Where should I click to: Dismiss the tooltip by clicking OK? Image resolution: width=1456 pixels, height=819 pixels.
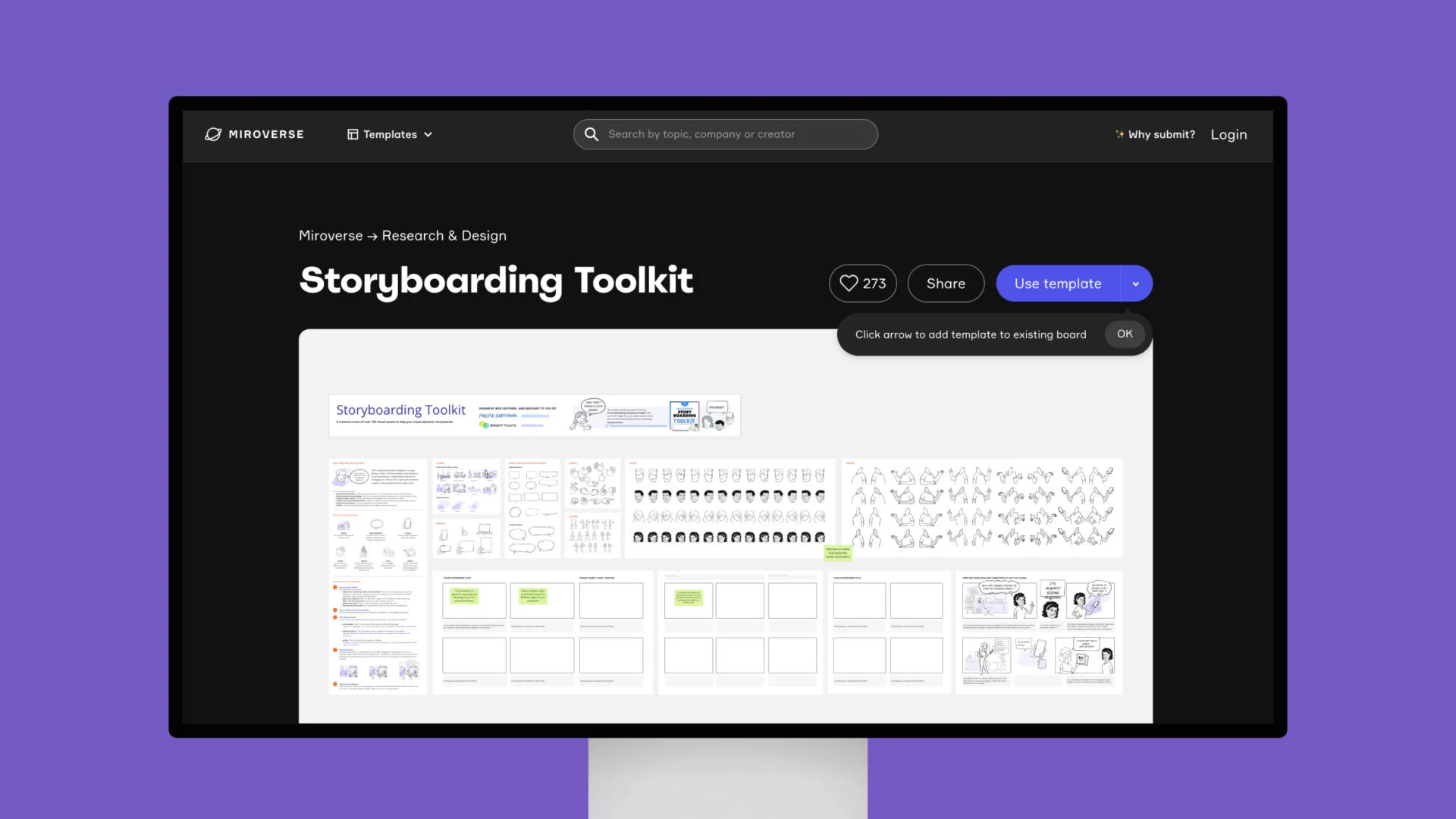pyautogui.click(x=1124, y=333)
